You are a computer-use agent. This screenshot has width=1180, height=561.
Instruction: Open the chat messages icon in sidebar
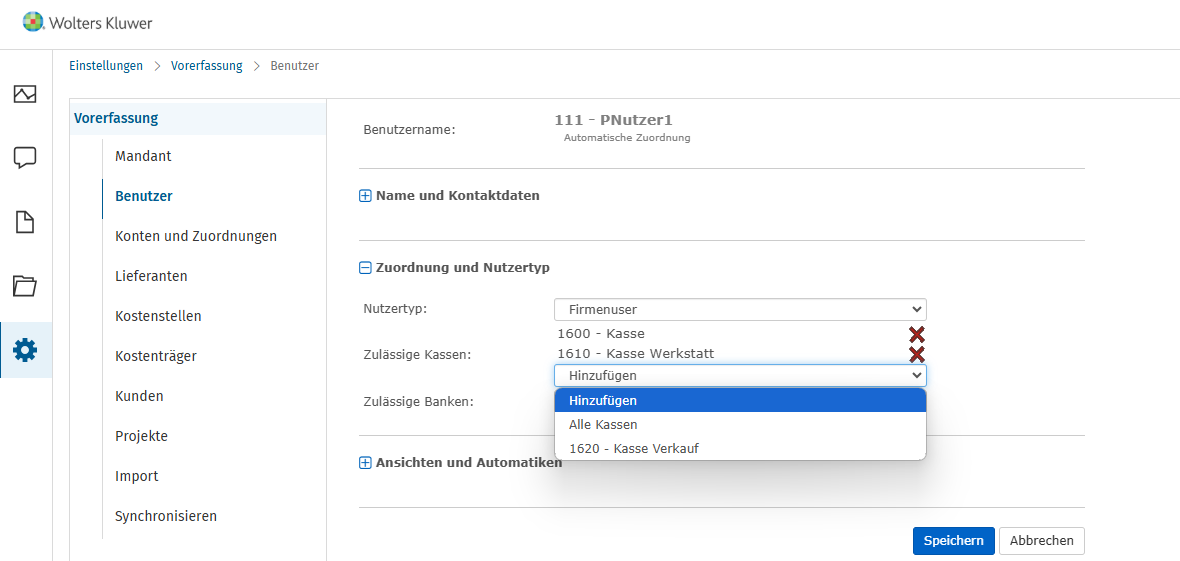25,158
